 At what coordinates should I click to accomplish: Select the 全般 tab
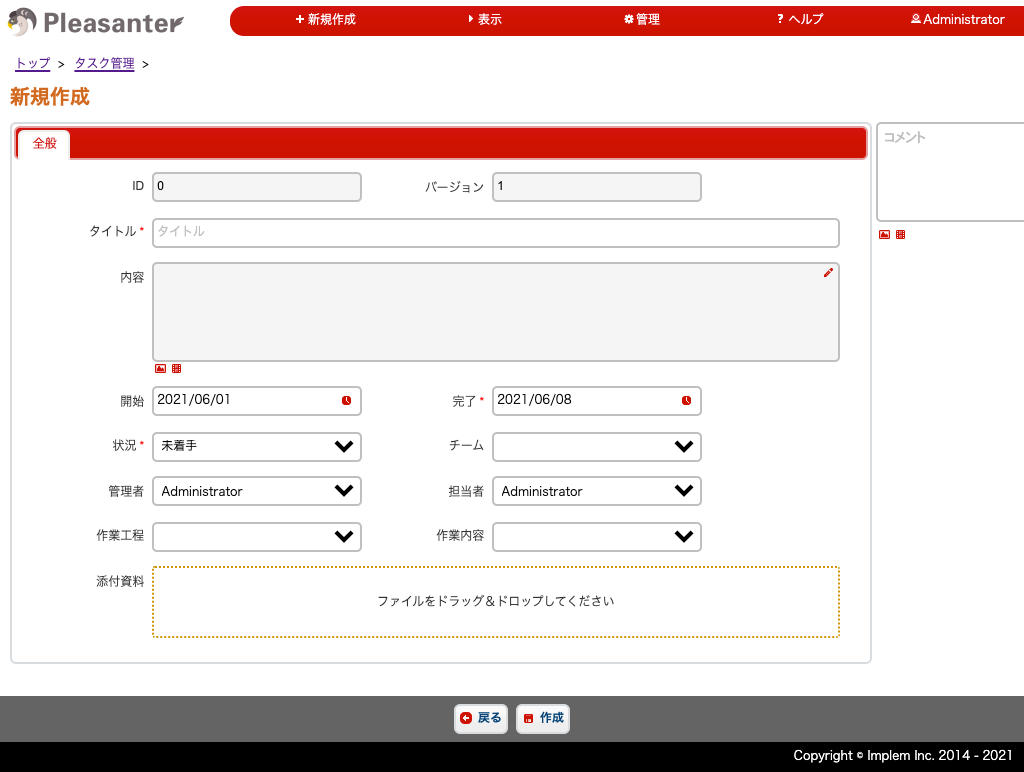pyautogui.click(x=44, y=144)
